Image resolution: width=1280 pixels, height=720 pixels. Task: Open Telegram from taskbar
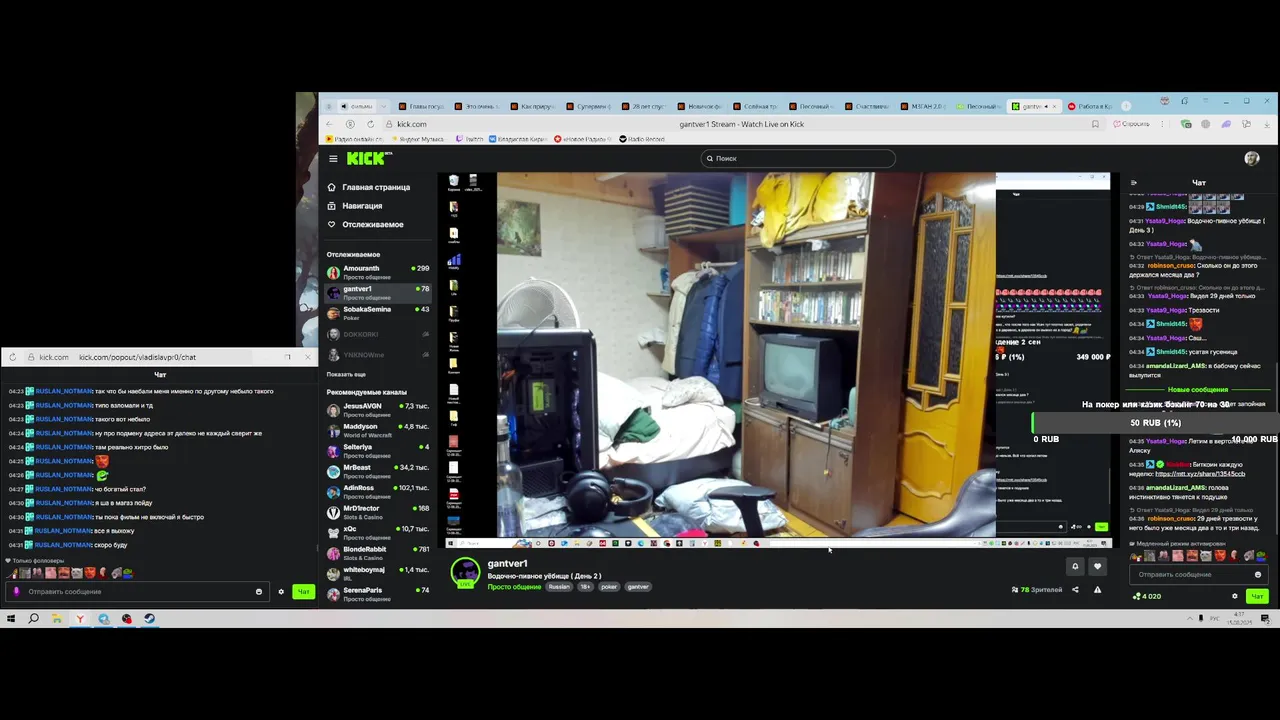[103, 619]
